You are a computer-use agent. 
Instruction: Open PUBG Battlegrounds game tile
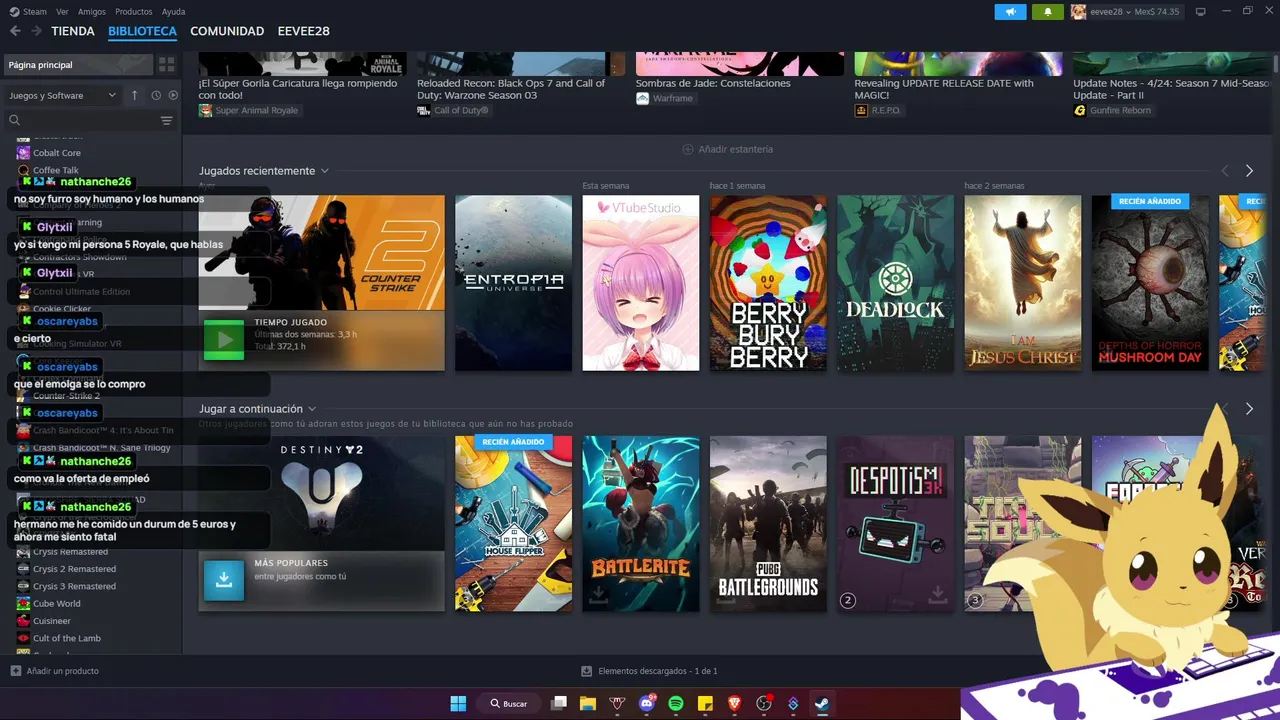pos(768,523)
